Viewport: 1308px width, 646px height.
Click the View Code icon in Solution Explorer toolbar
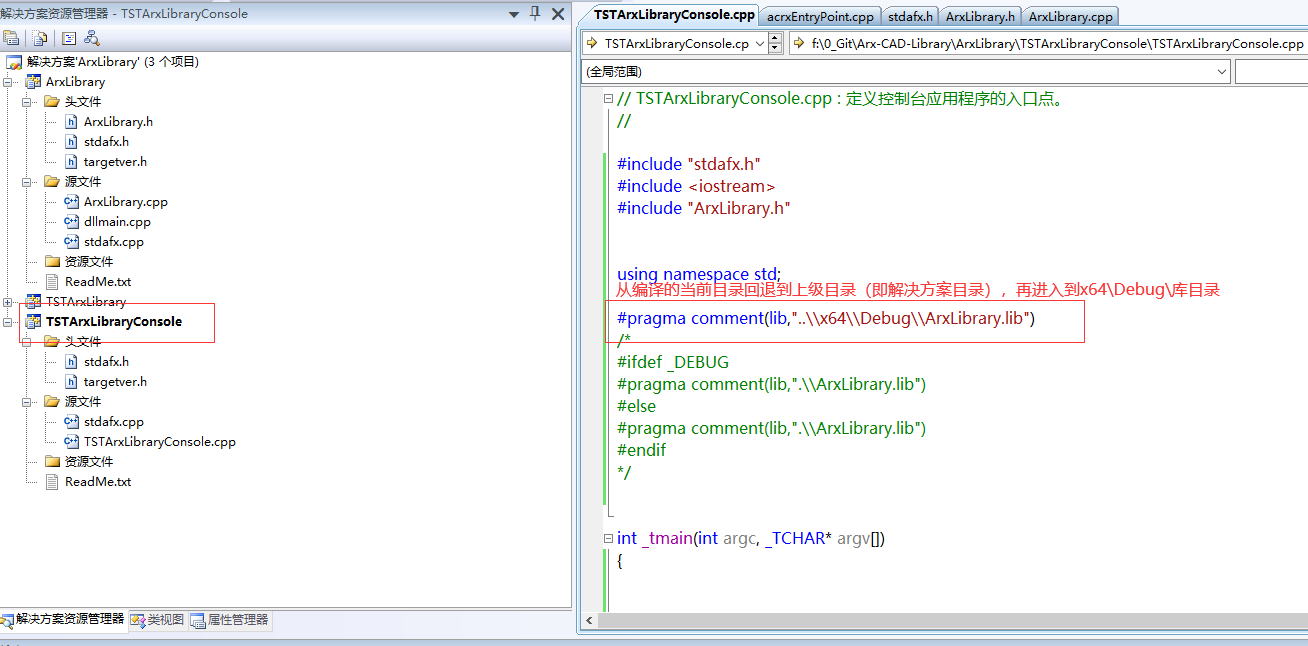pyautogui.click(x=67, y=37)
